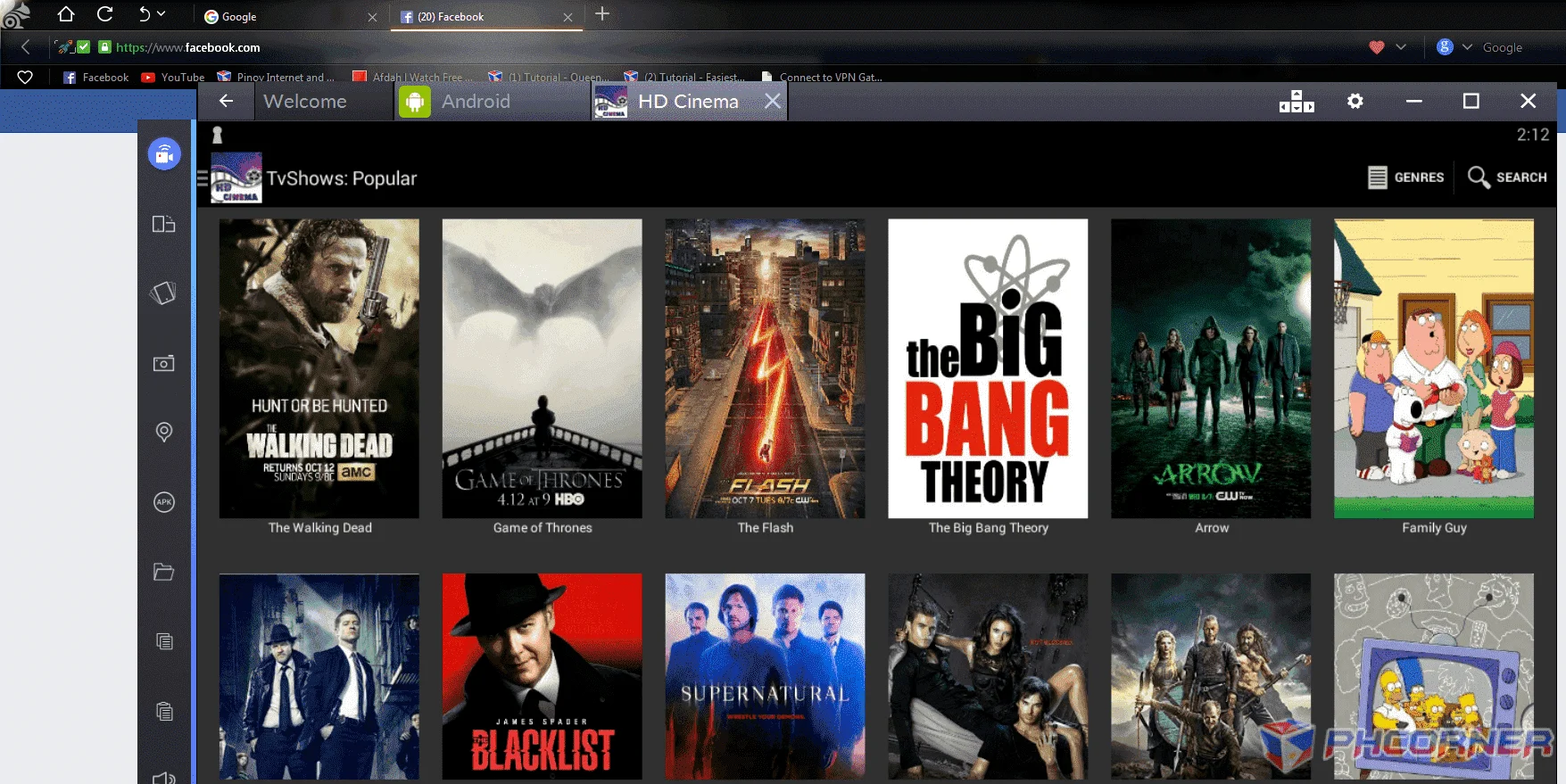Open the Gotham detectives poster
Screen dimensions: 1566x784
point(319,676)
